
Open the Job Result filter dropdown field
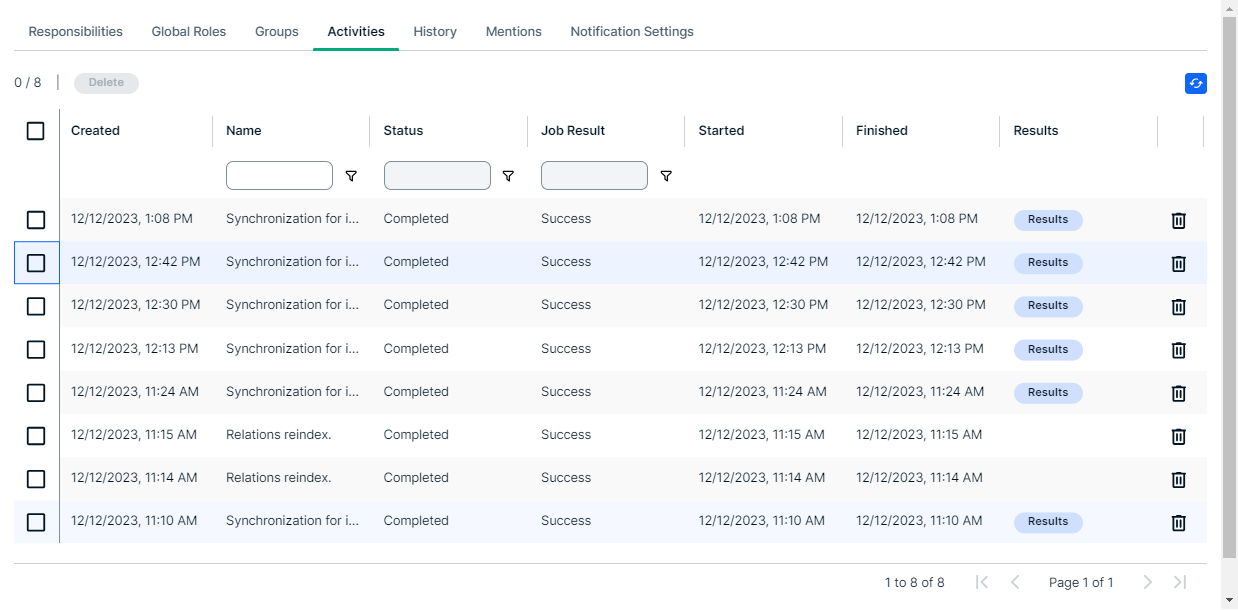(594, 176)
